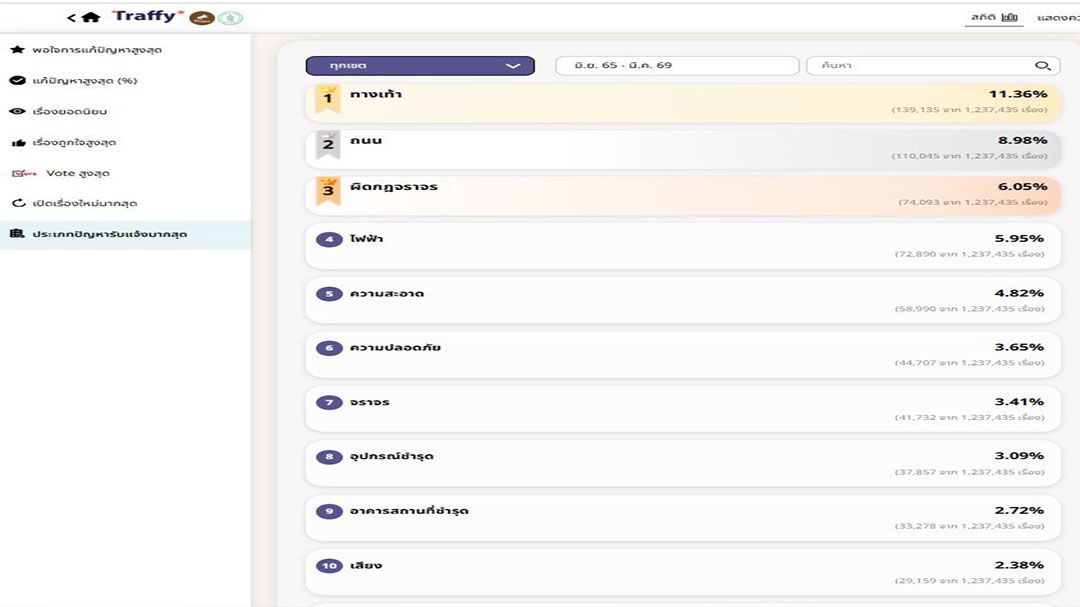Click the eye icon for เรื่องยอดนิยม
The image size is (1080, 607).
[17, 111]
